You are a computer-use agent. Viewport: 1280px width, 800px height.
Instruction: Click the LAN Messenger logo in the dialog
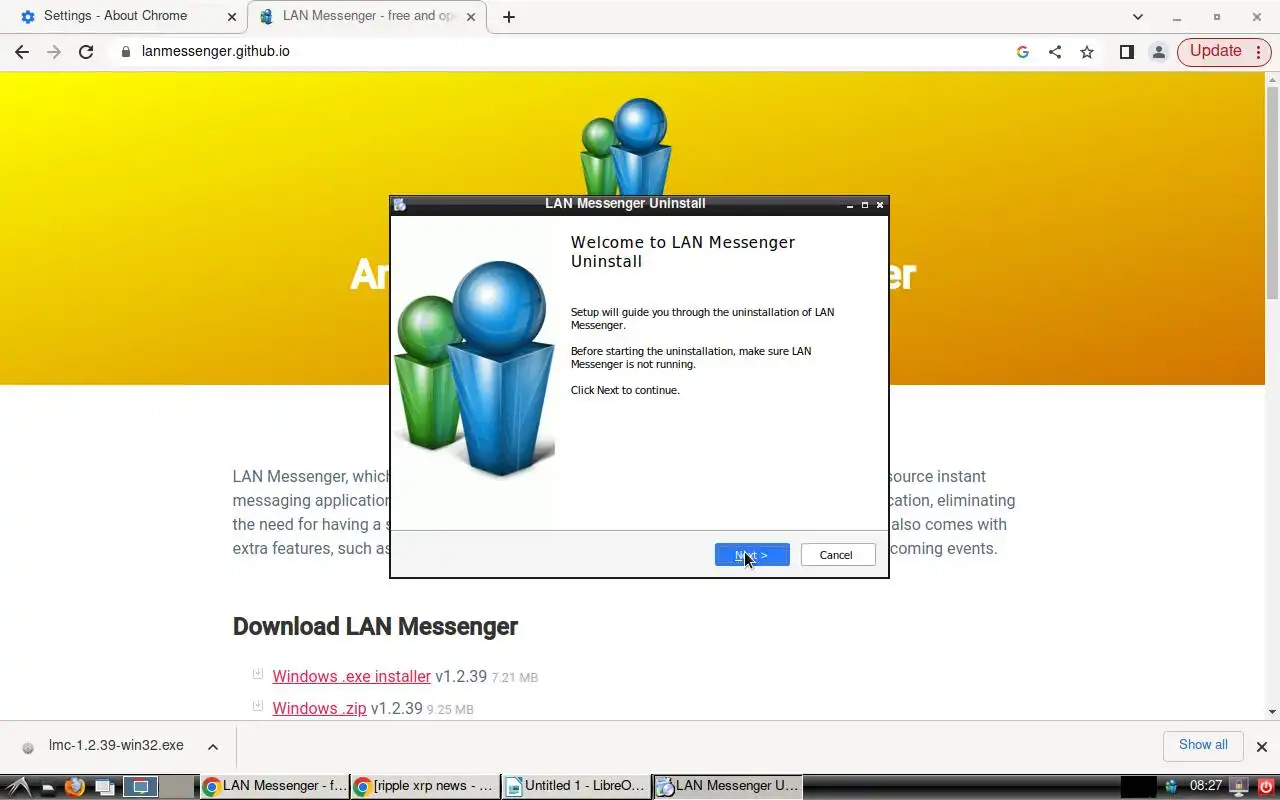point(474,368)
